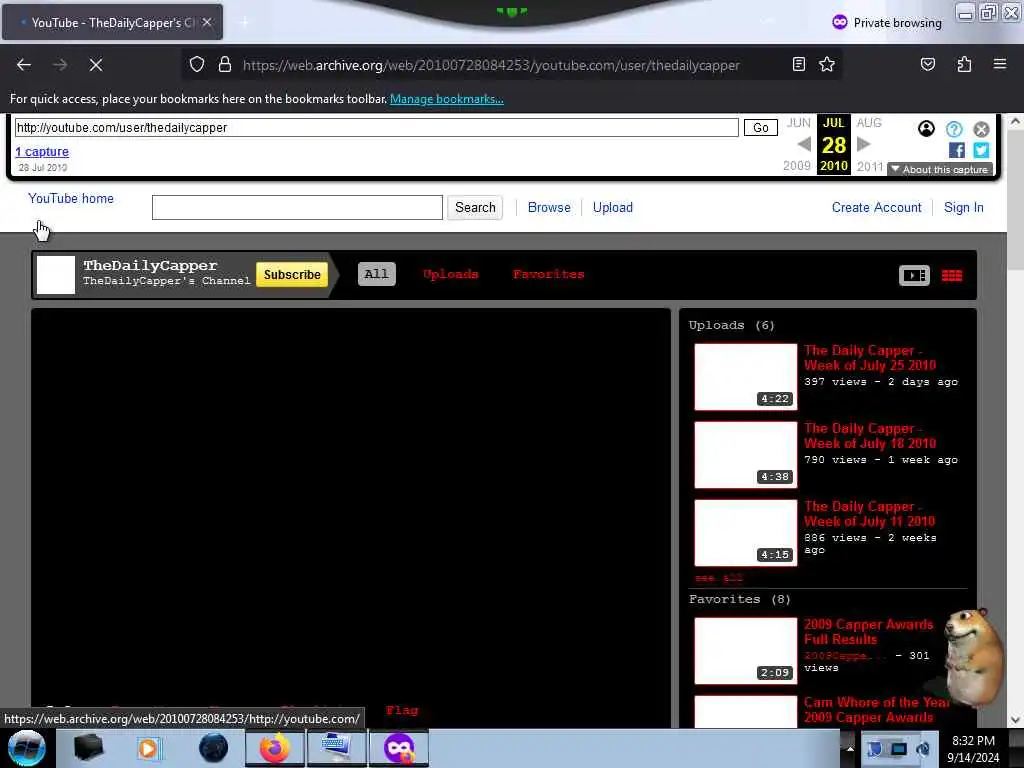The height and width of the screenshot is (768, 1024).
Task: Select the All tab
Action: point(377,274)
